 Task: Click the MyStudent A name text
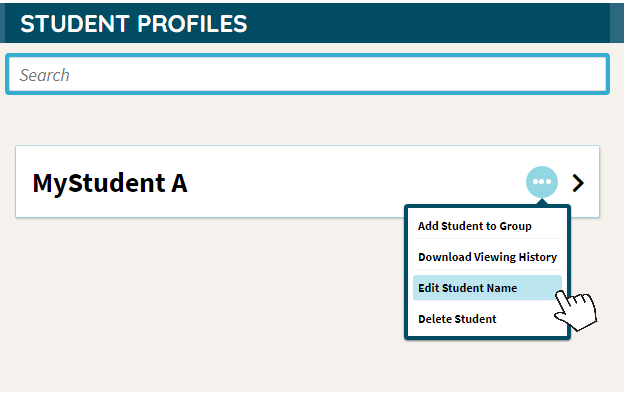click(x=110, y=183)
